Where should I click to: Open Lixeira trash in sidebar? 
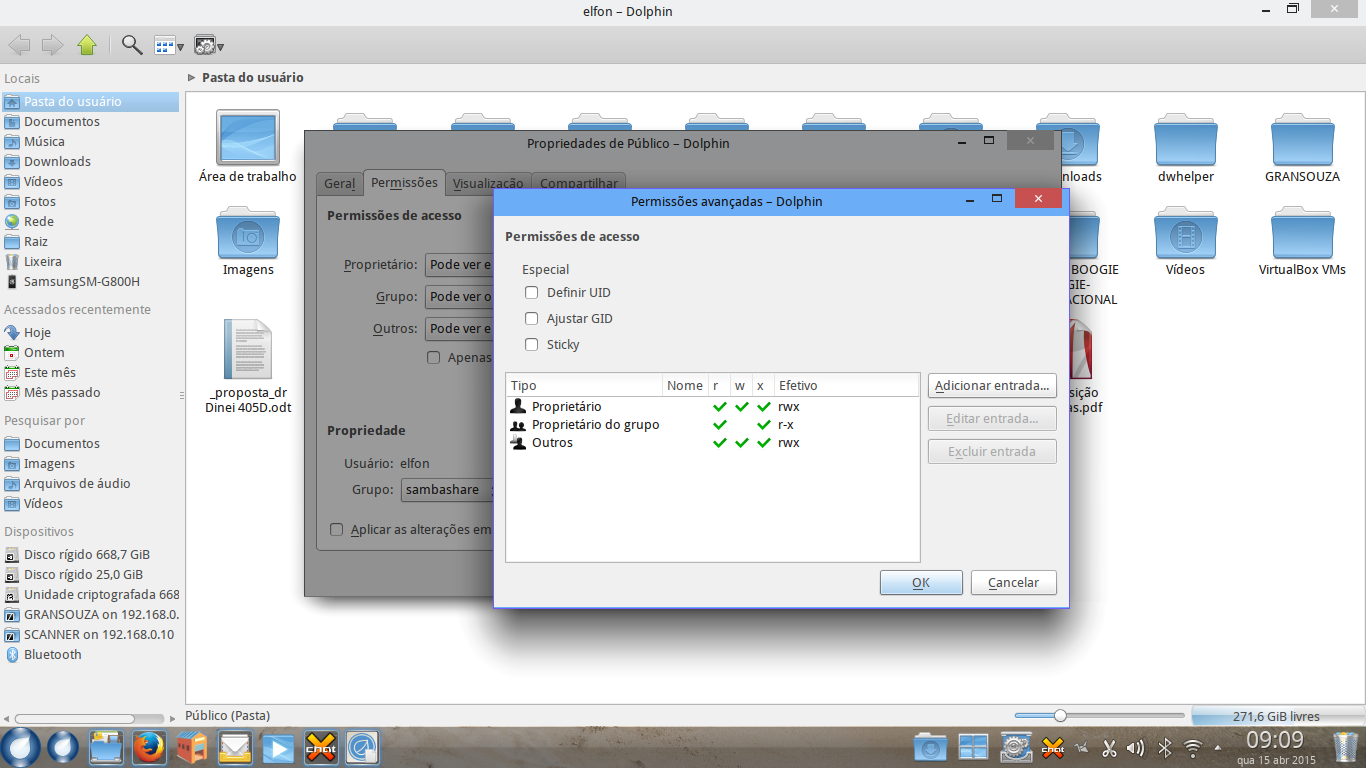pyautogui.click(x=43, y=261)
